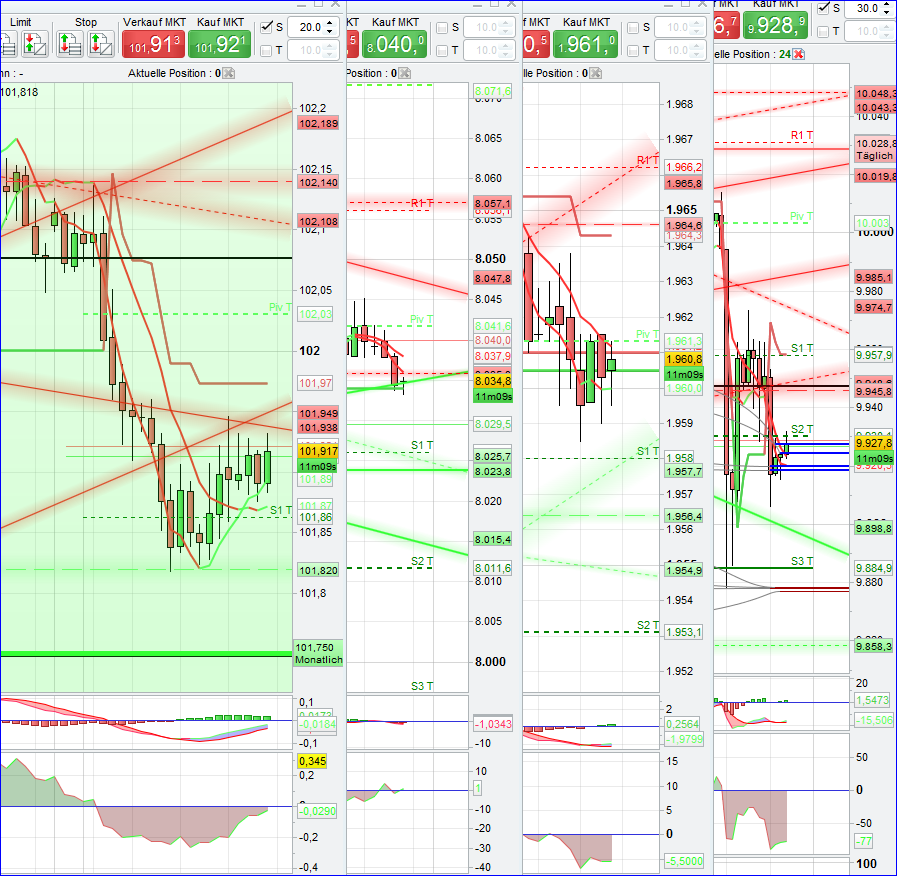Check the T checkbox in the rightmost order panel
The image size is (897, 876).
[x=823, y=31]
